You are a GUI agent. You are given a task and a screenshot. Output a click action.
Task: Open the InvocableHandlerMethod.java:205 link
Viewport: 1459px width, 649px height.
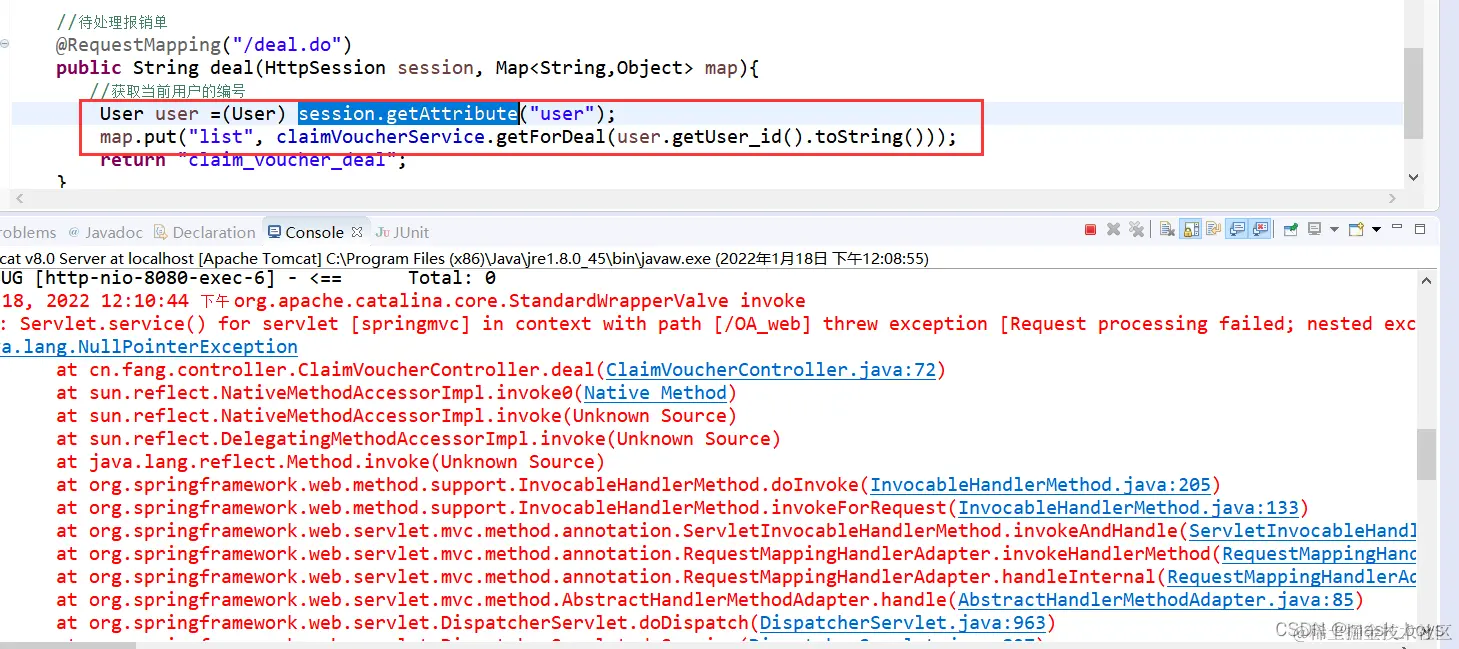pyautogui.click(x=1040, y=485)
